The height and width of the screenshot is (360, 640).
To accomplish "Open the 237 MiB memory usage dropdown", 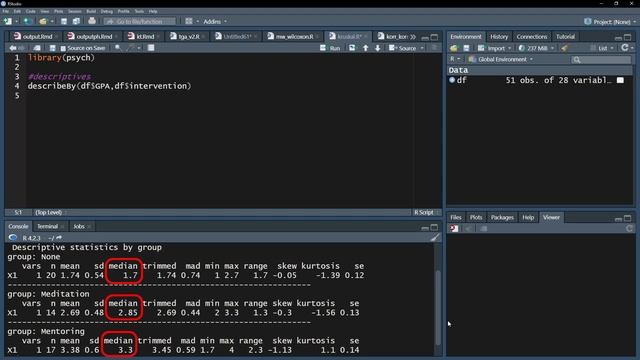I will tap(536, 48).
